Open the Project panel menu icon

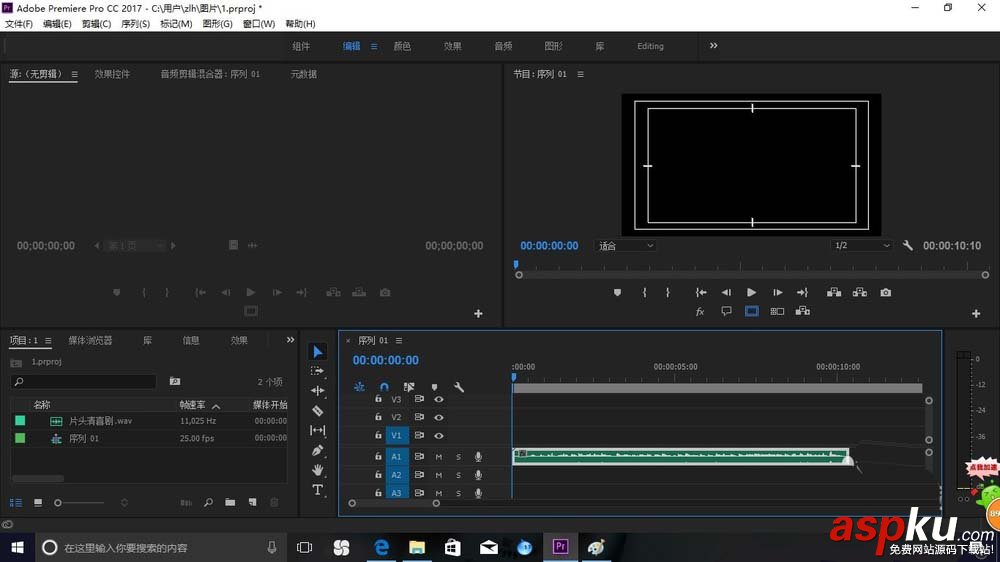[x=48, y=341]
